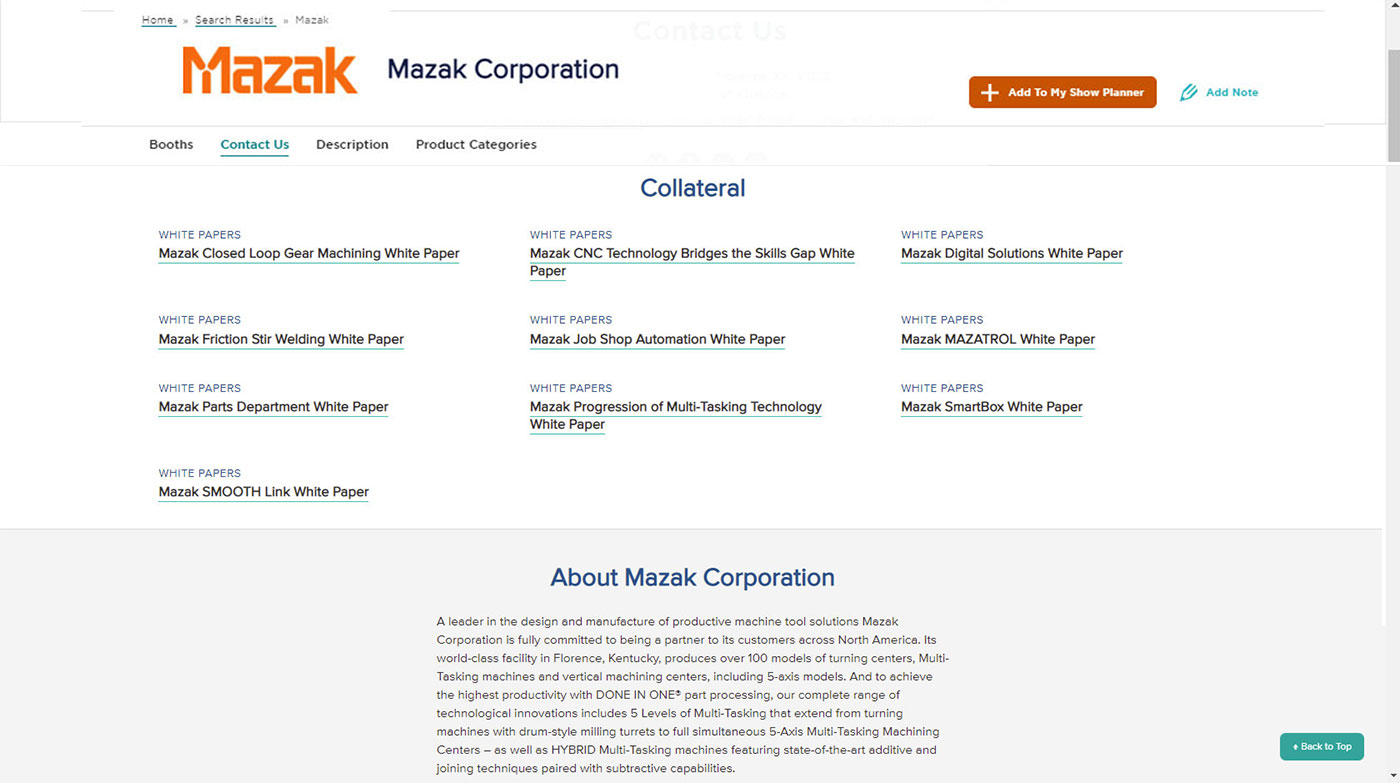Switch to the Booths tab

[x=171, y=144]
